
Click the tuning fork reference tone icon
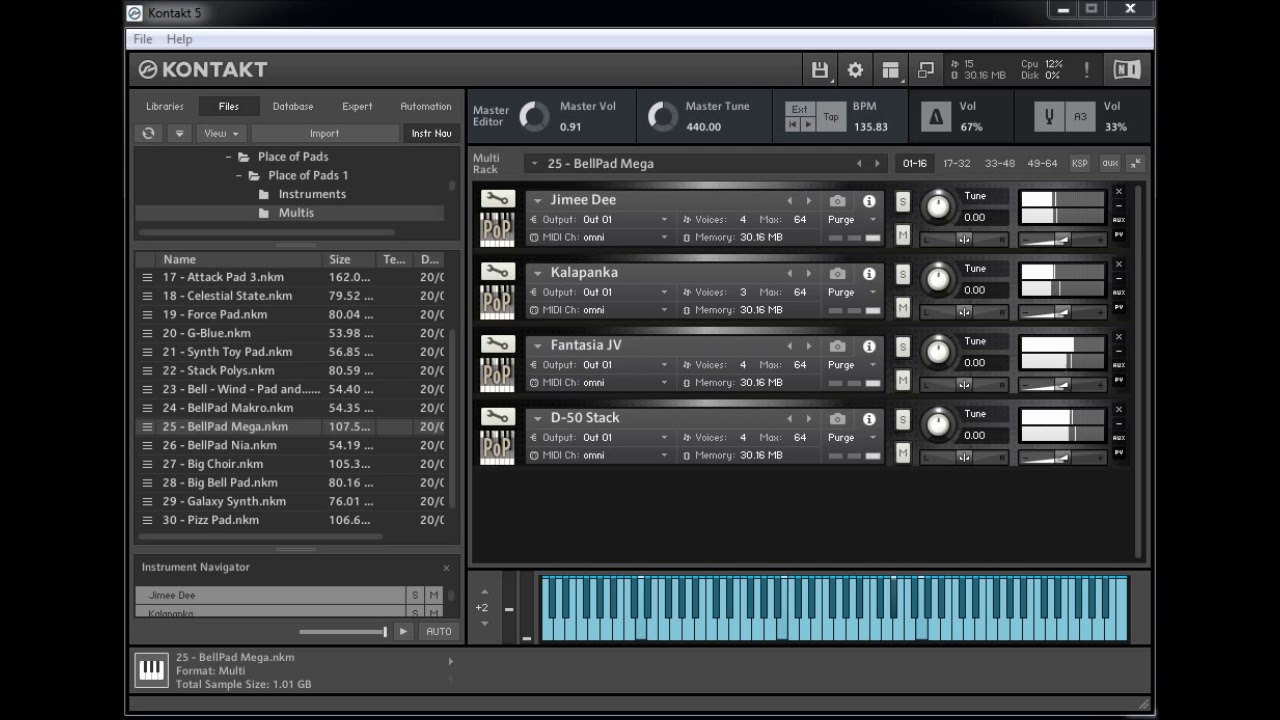pos(1049,117)
